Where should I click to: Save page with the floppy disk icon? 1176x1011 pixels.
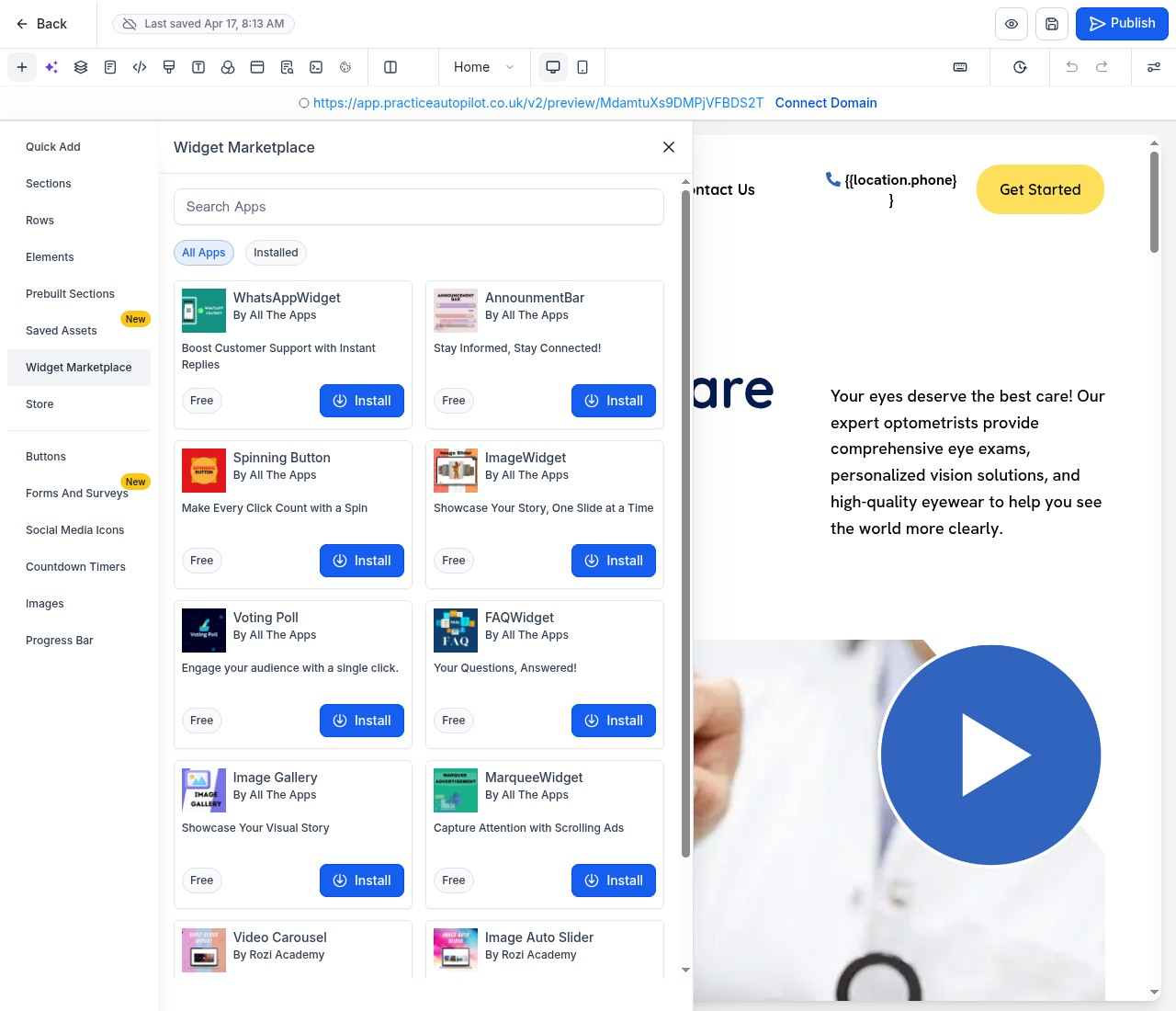click(1052, 24)
